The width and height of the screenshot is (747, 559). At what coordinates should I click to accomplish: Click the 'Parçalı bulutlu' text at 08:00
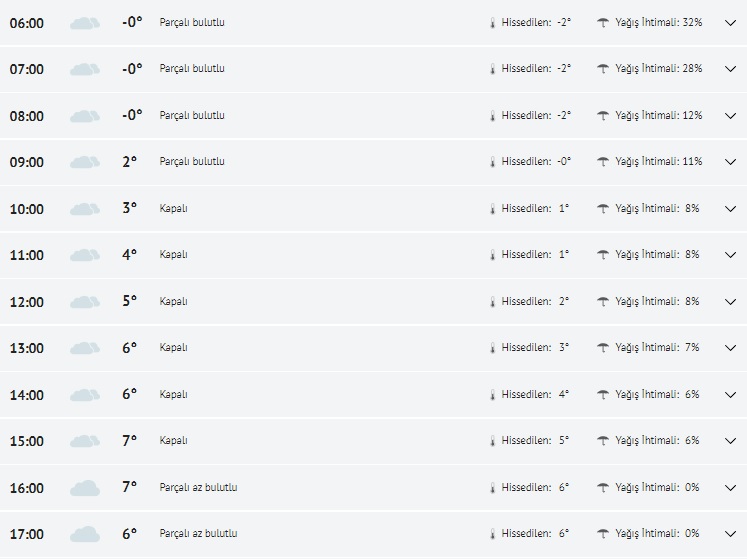point(192,115)
